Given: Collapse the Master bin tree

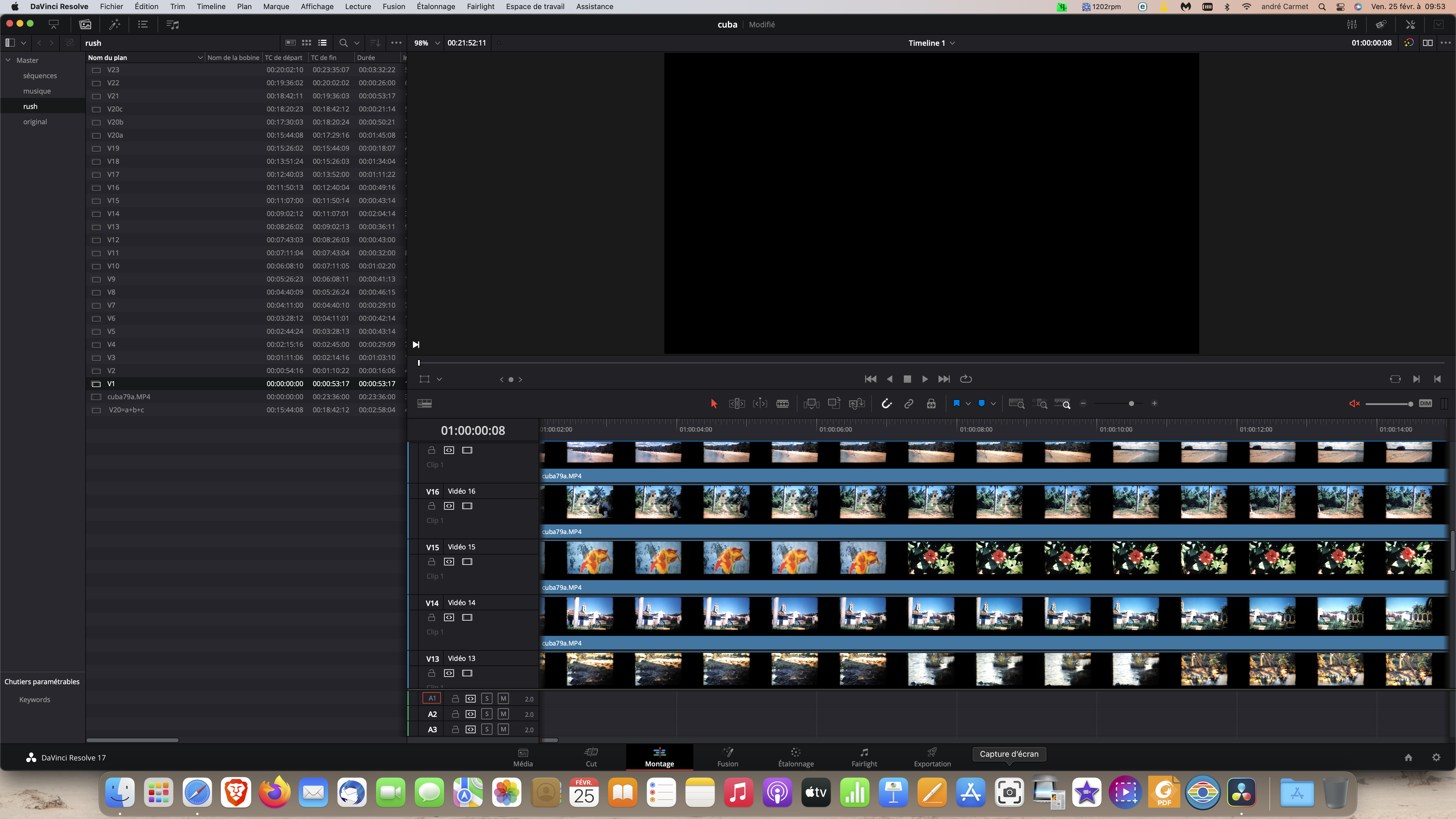Looking at the screenshot, I should point(8,60).
